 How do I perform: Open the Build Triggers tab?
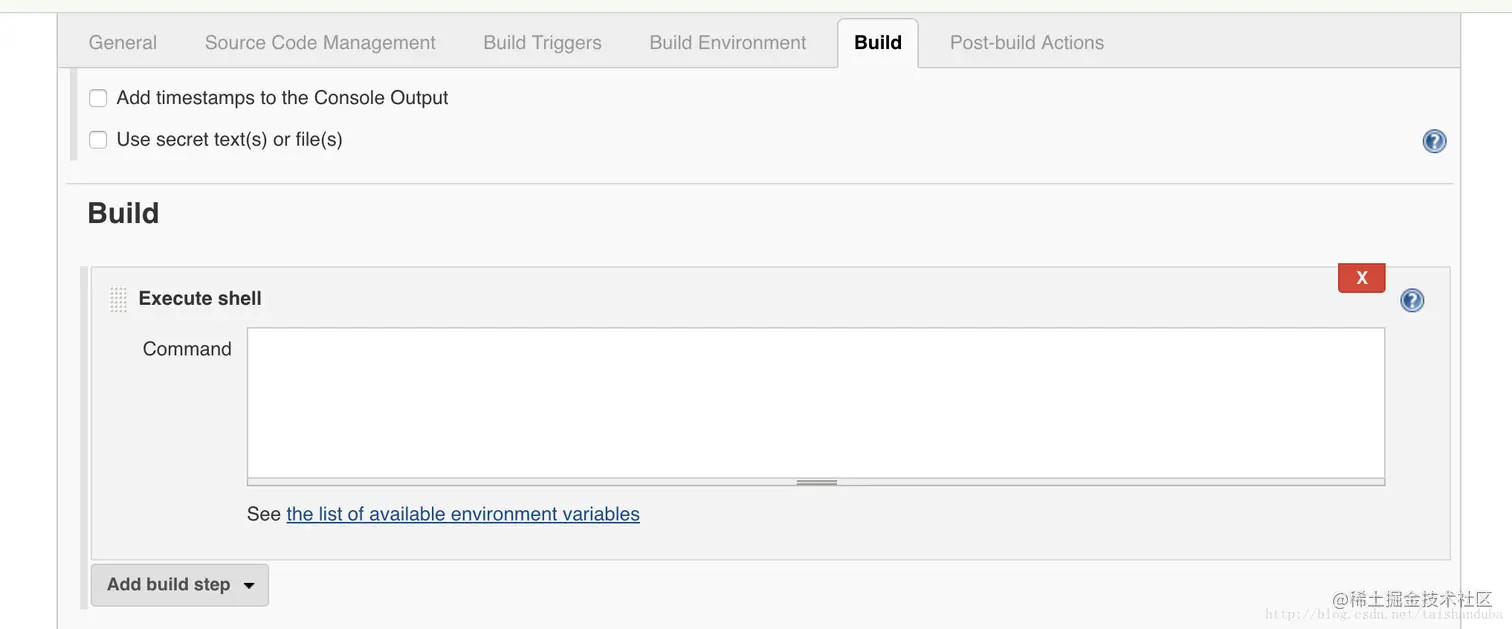[x=542, y=43]
